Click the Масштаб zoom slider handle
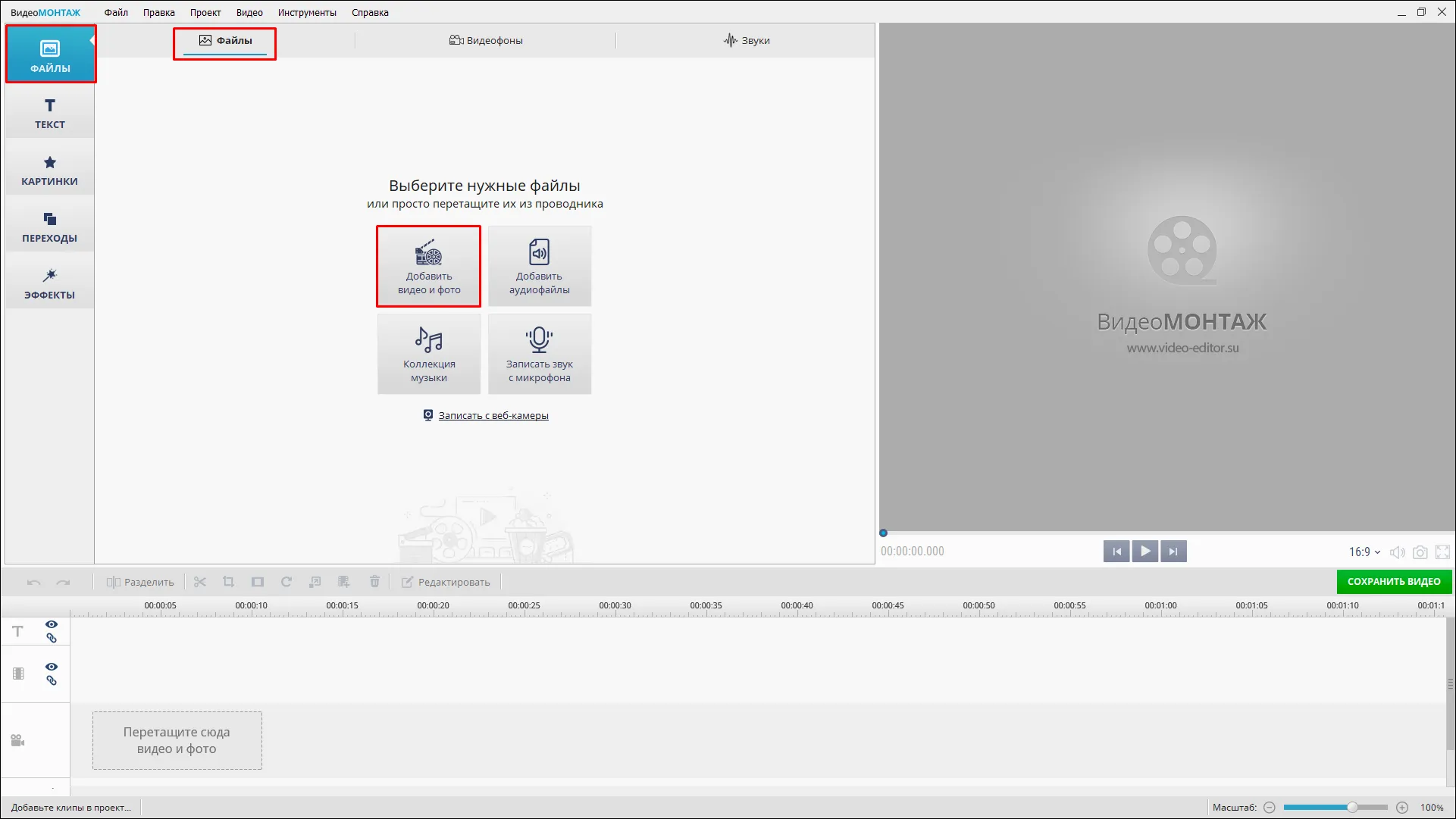This screenshot has width=1456, height=819. [x=1352, y=808]
